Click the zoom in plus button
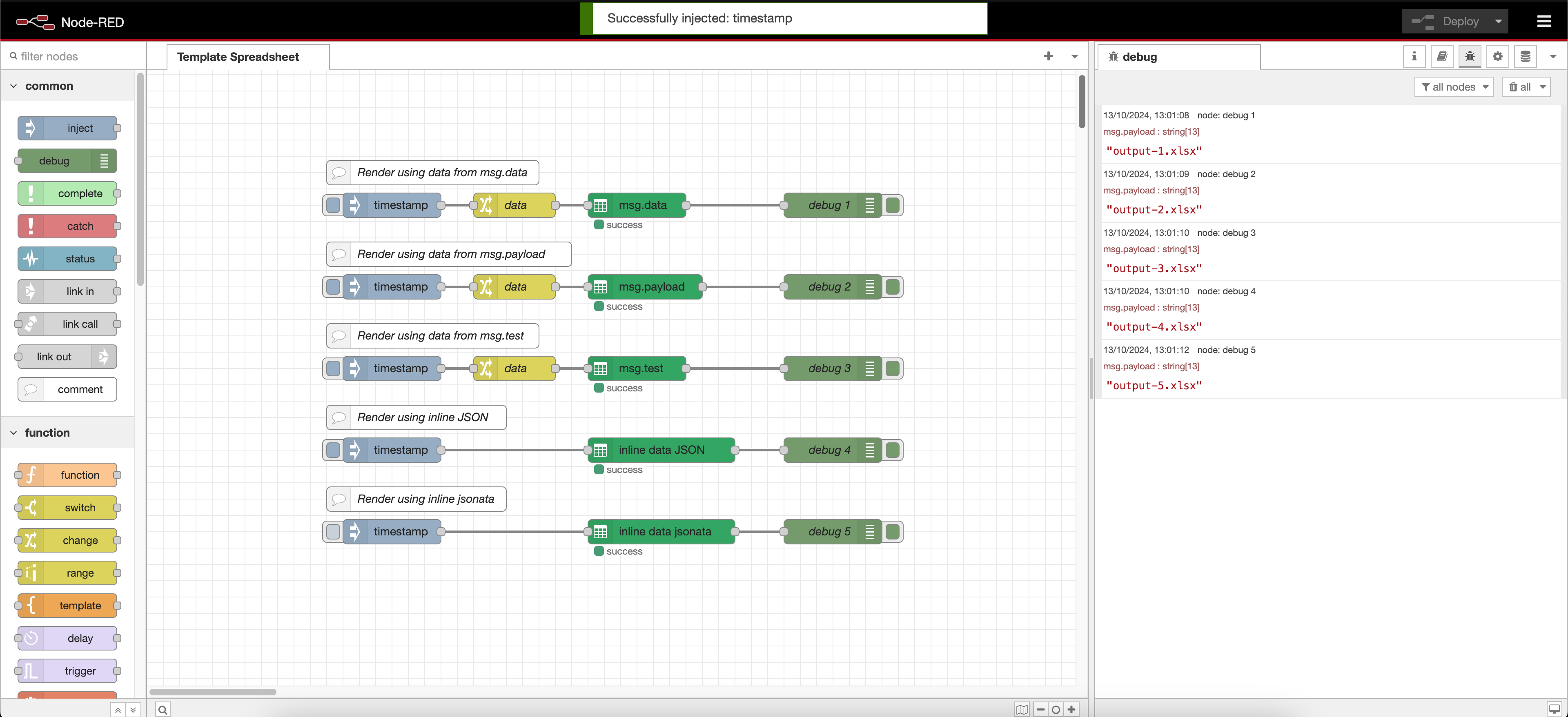This screenshot has height=717, width=1568. (x=1071, y=709)
